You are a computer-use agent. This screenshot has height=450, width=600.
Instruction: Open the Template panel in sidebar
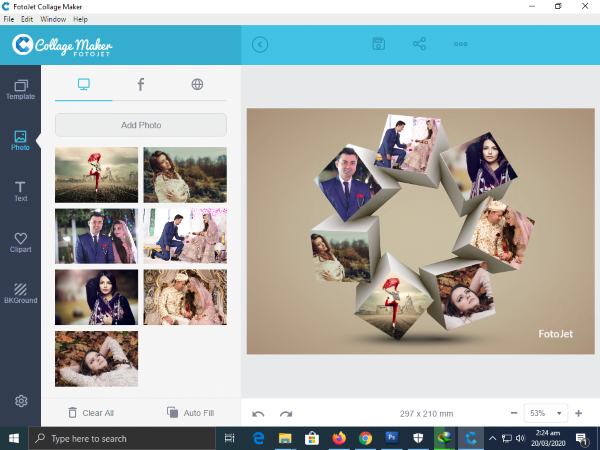tap(20, 89)
